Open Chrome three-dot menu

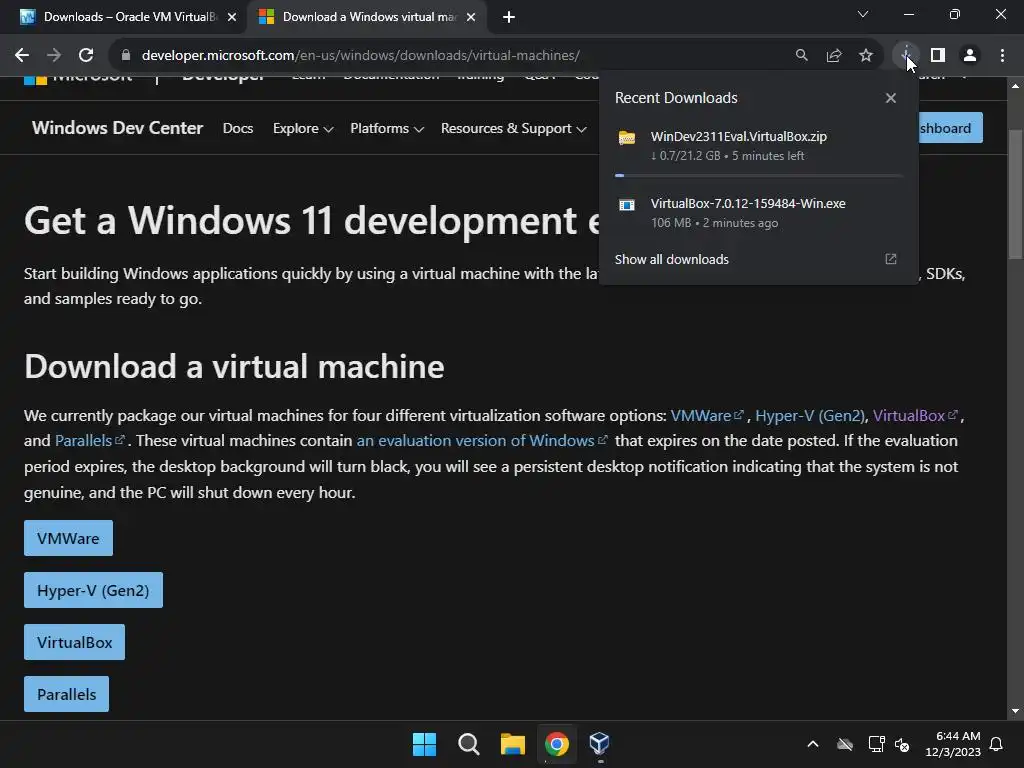(1002, 56)
